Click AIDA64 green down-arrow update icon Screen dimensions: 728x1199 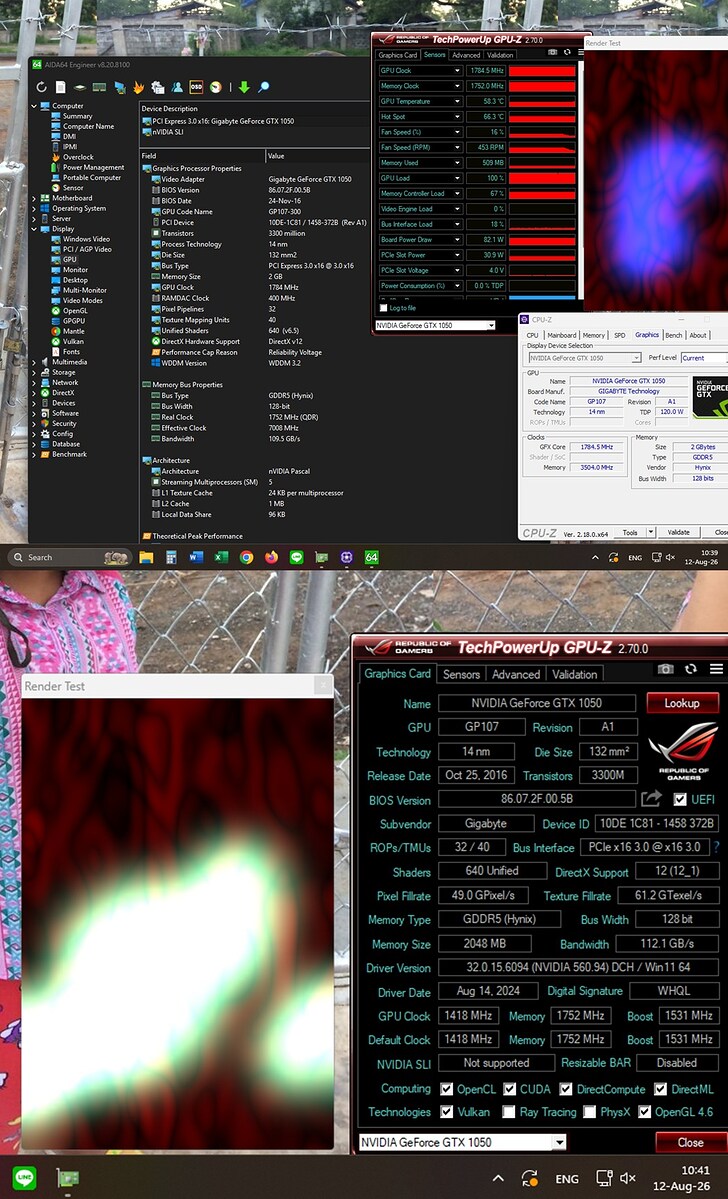click(244, 87)
